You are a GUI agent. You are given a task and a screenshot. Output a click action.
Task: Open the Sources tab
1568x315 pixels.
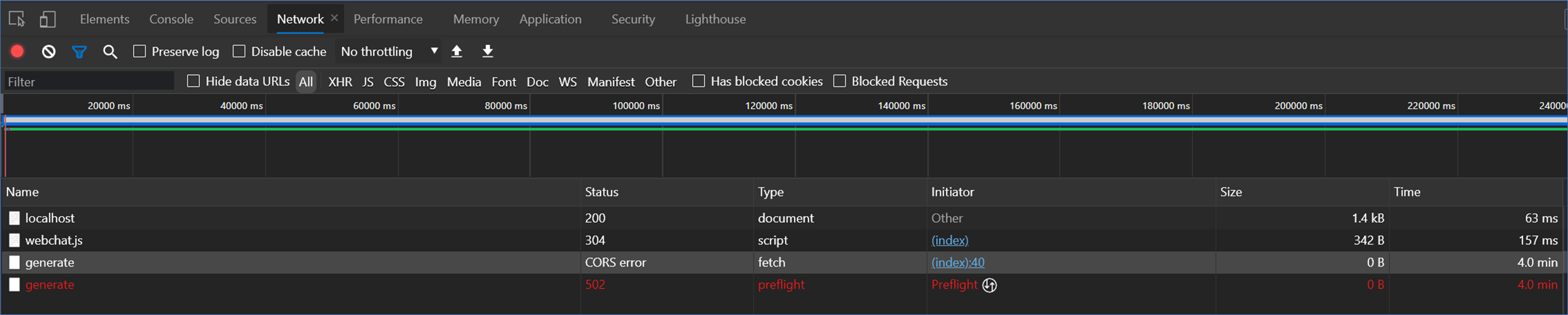pos(235,19)
